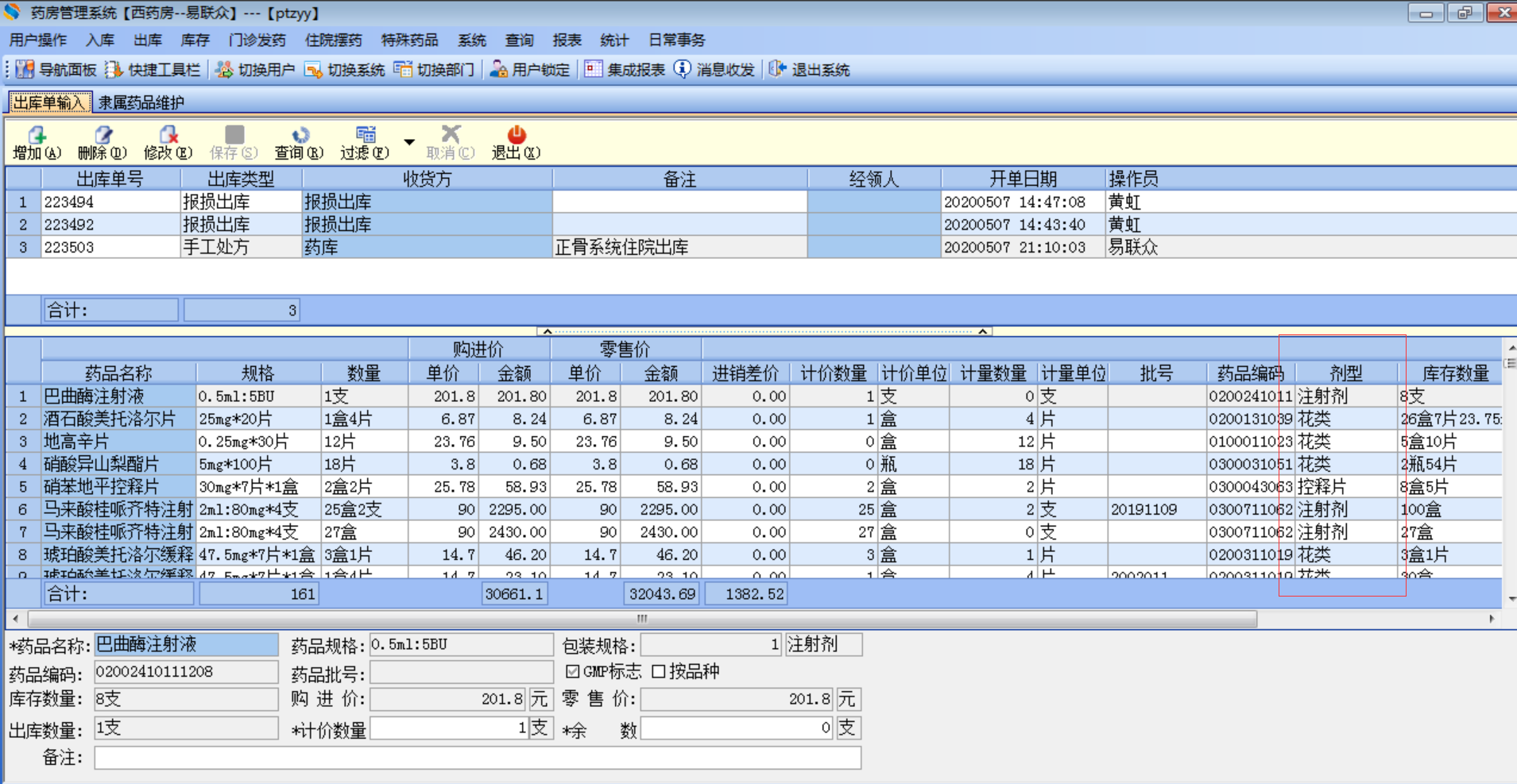Switch to the 出库单输入 tab
The image size is (1517, 784).
tap(49, 102)
